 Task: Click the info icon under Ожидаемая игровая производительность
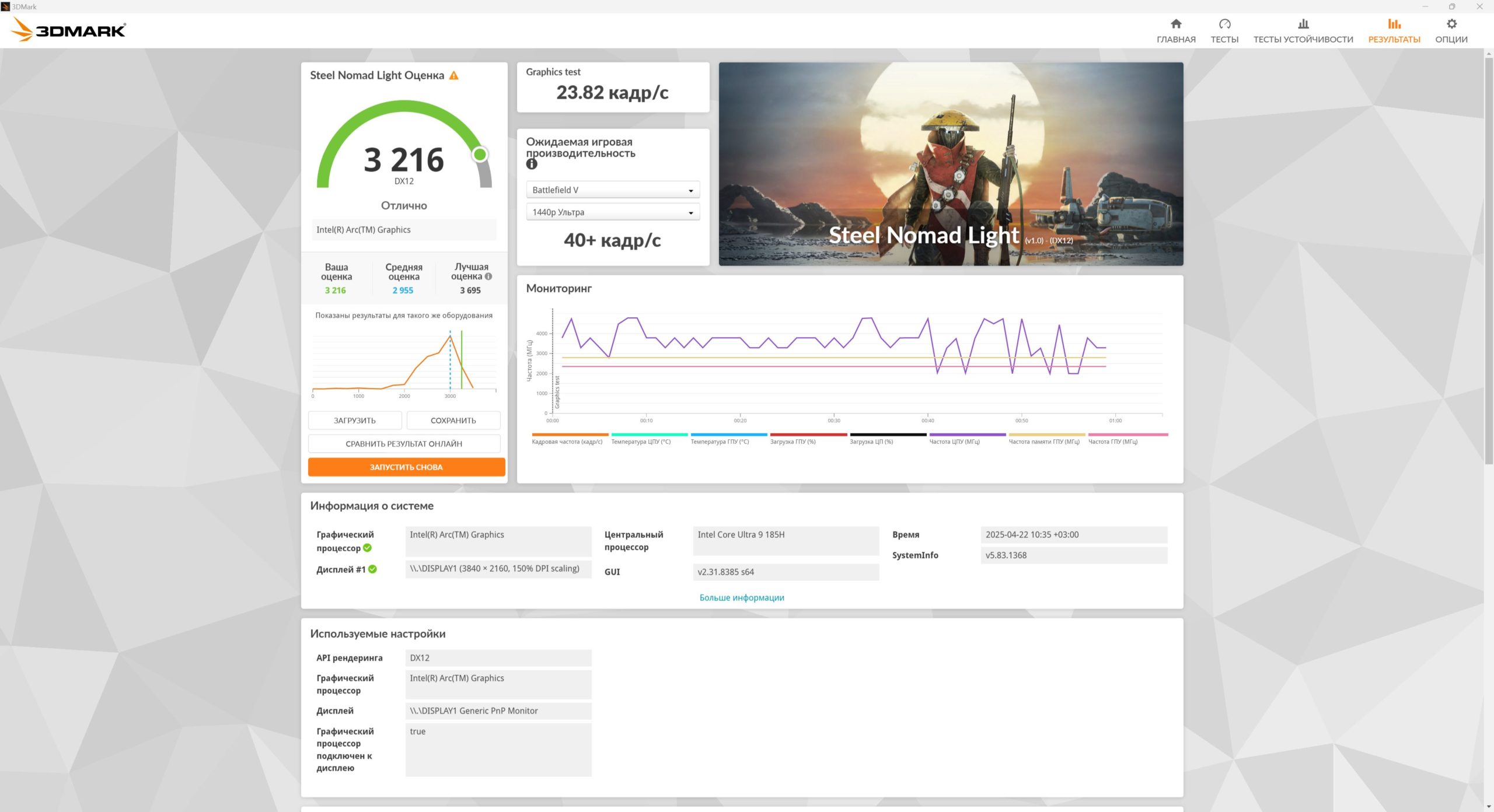click(x=531, y=164)
